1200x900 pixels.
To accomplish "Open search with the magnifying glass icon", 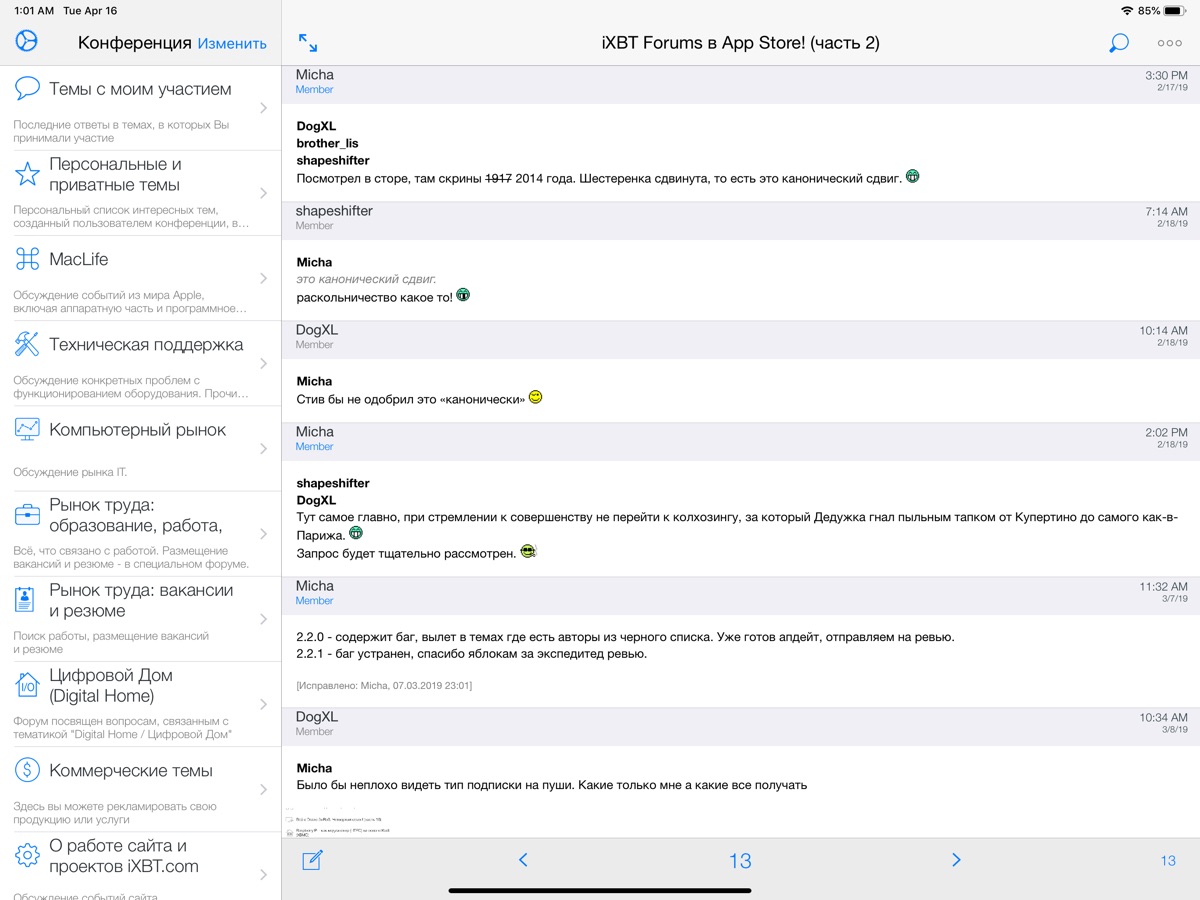I will point(1118,43).
